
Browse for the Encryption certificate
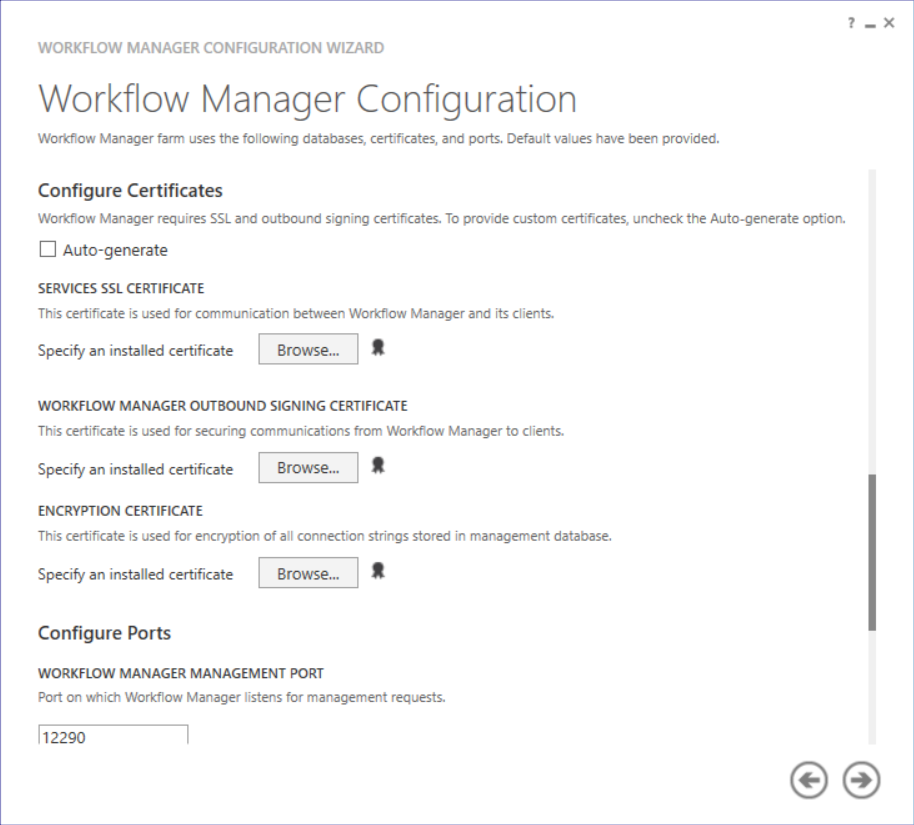pyautogui.click(x=308, y=574)
